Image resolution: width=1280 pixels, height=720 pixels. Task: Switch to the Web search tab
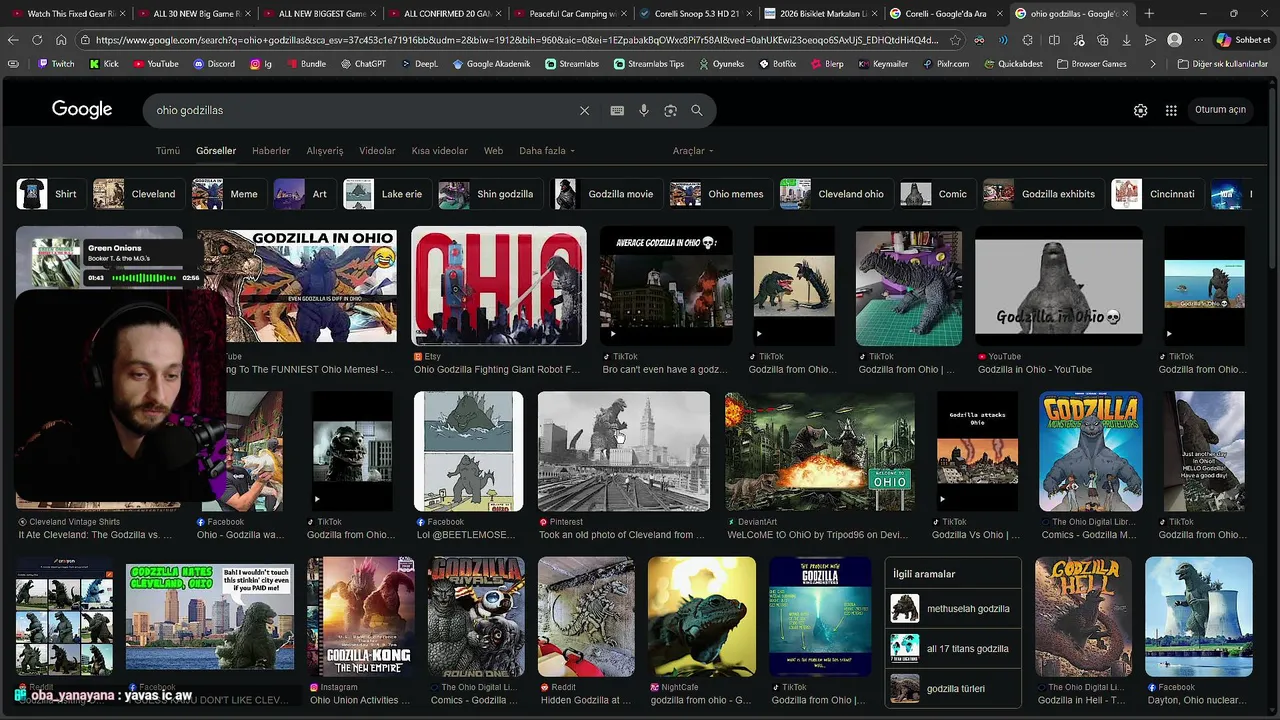493,151
